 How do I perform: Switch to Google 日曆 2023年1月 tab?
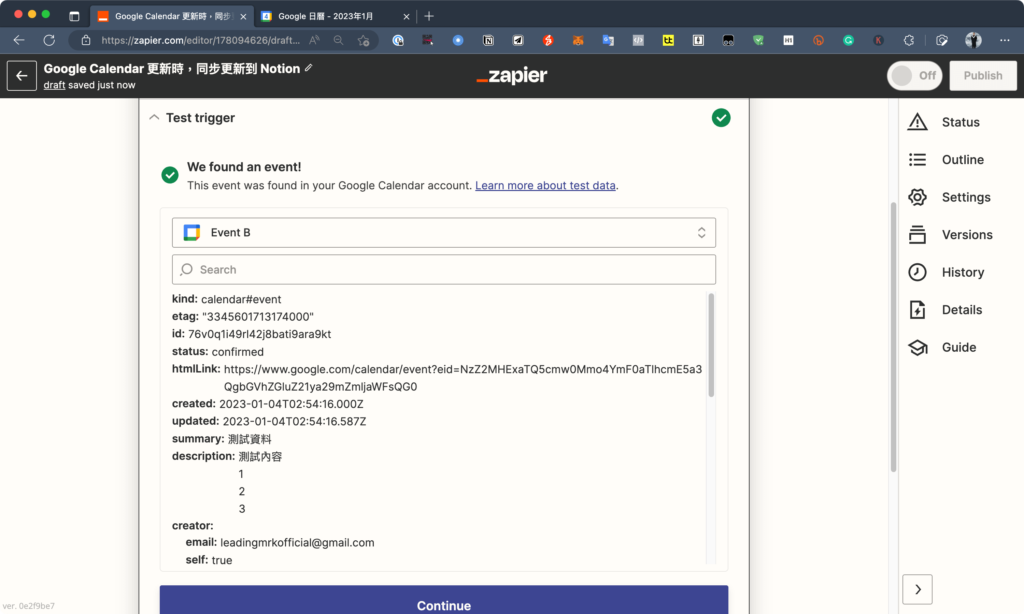coord(334,16)
